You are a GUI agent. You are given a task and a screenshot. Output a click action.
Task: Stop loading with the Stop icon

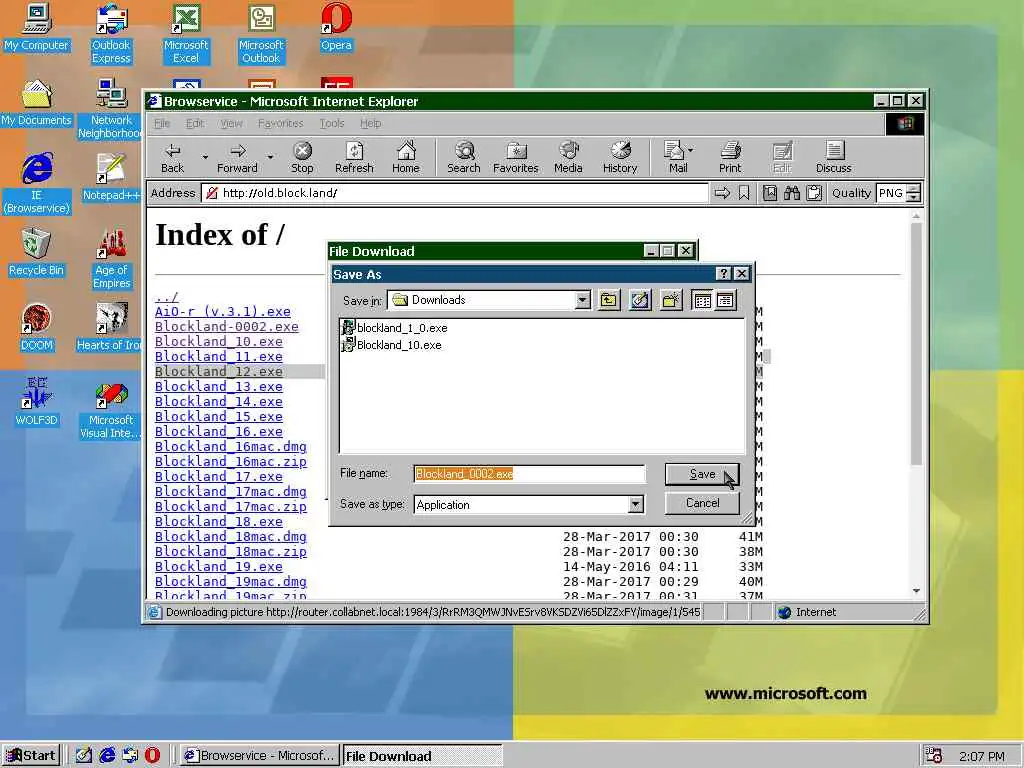302,158
